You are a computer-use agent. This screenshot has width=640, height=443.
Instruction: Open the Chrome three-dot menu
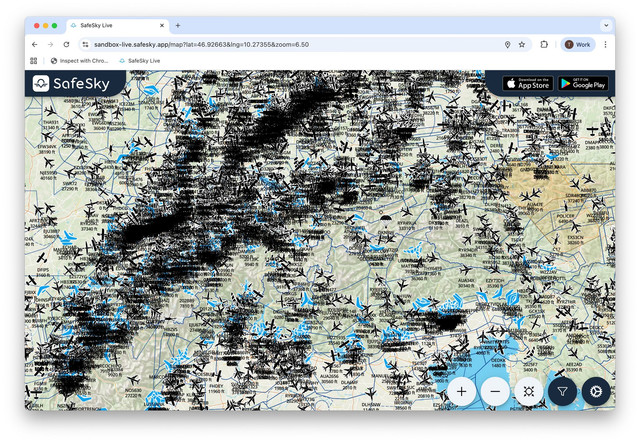pyautogui.click(x=605, y=45)
